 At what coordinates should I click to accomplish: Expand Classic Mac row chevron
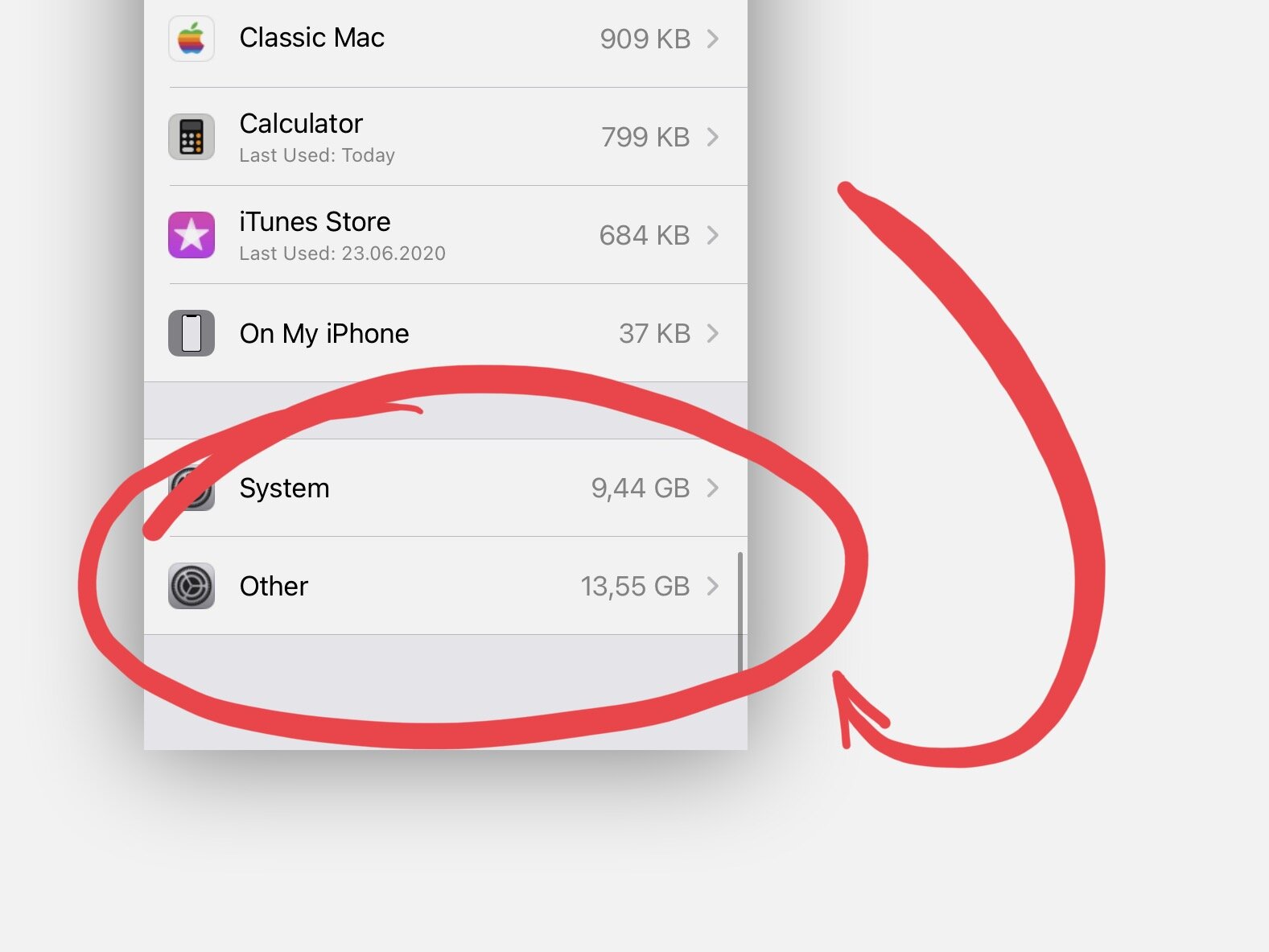pyautogui.click(x=712, y=39)
